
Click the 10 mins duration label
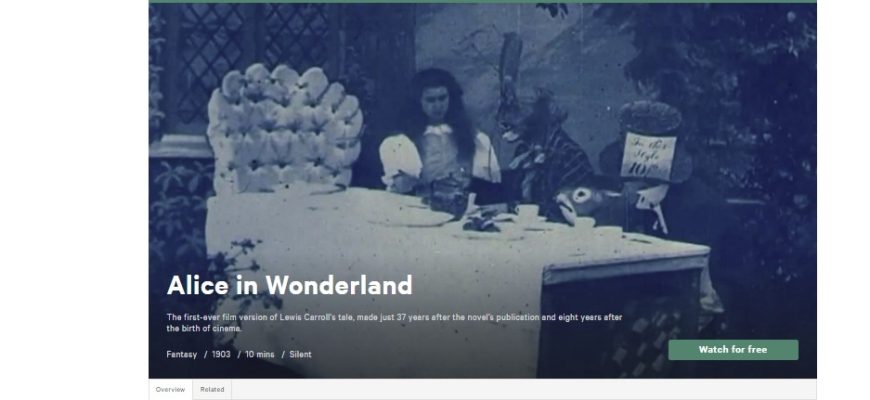pyautogui.click(x=260, y=355)
